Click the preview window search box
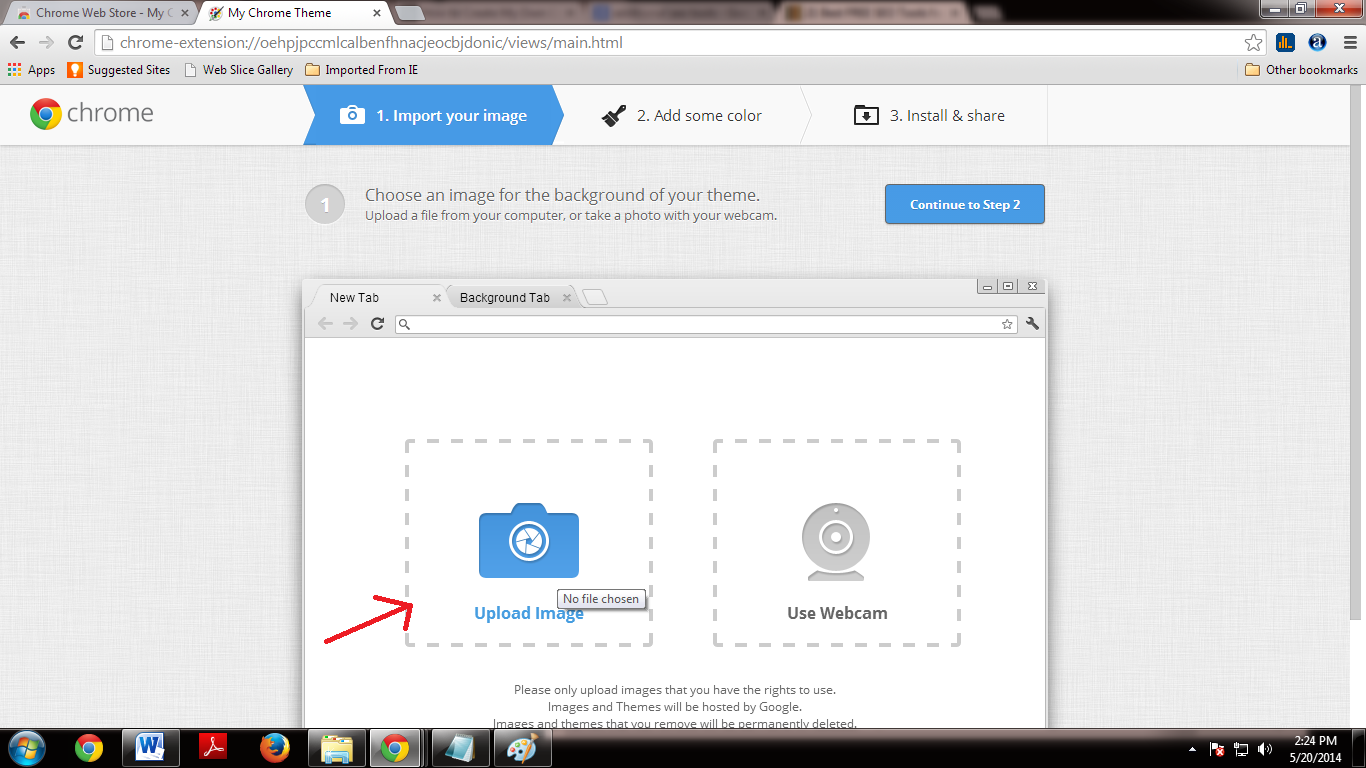Image resolution: width=1366 pixels, height=768 pixels. point(706,324)
